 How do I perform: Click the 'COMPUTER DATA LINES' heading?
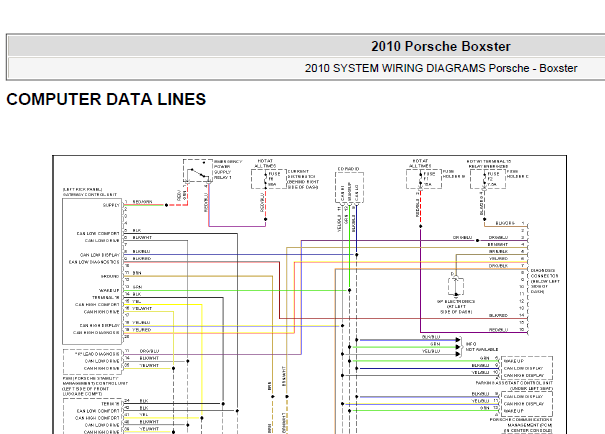coord(106,99)
